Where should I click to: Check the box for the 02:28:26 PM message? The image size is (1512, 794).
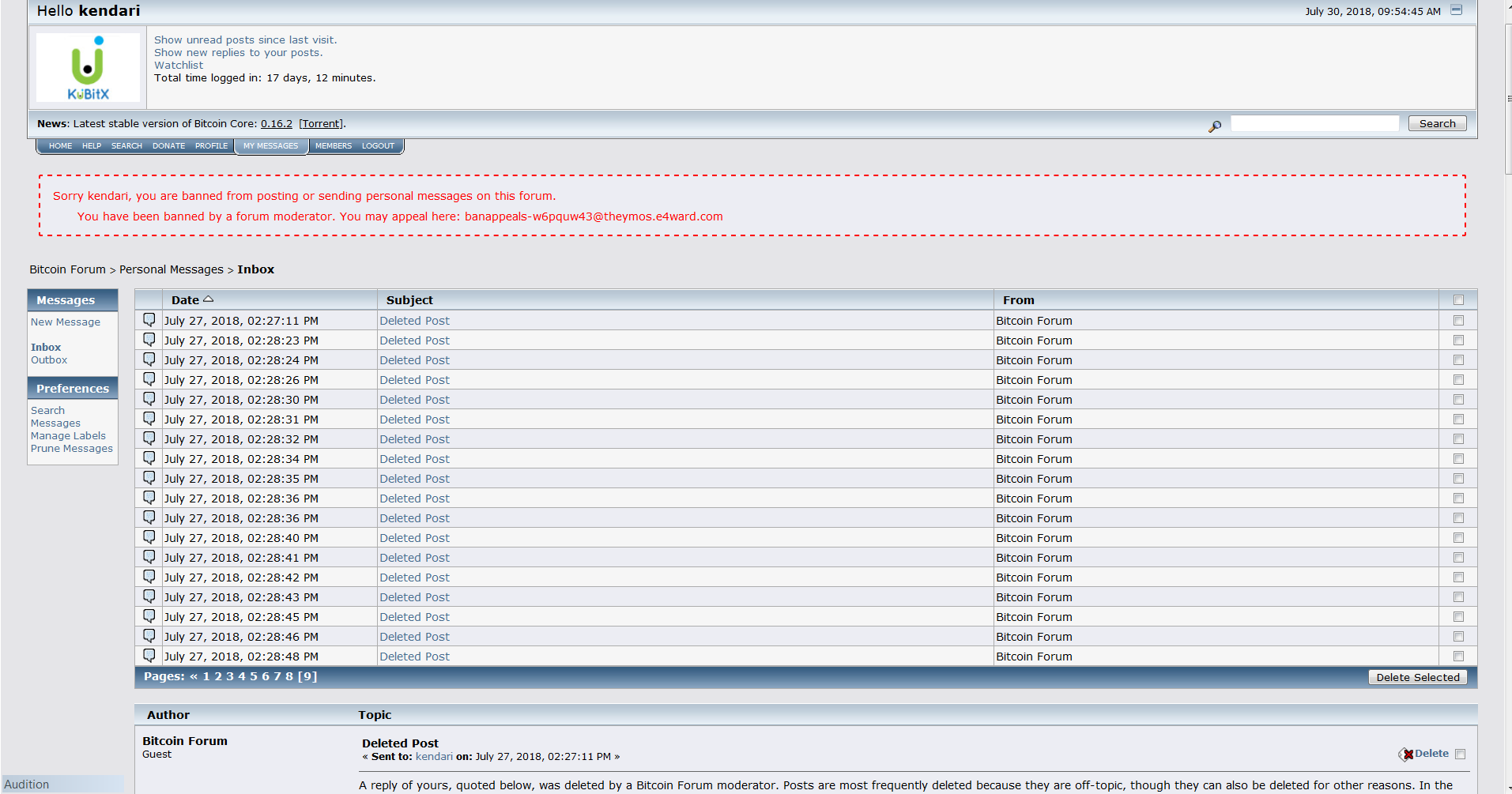tap(1458, 380)
